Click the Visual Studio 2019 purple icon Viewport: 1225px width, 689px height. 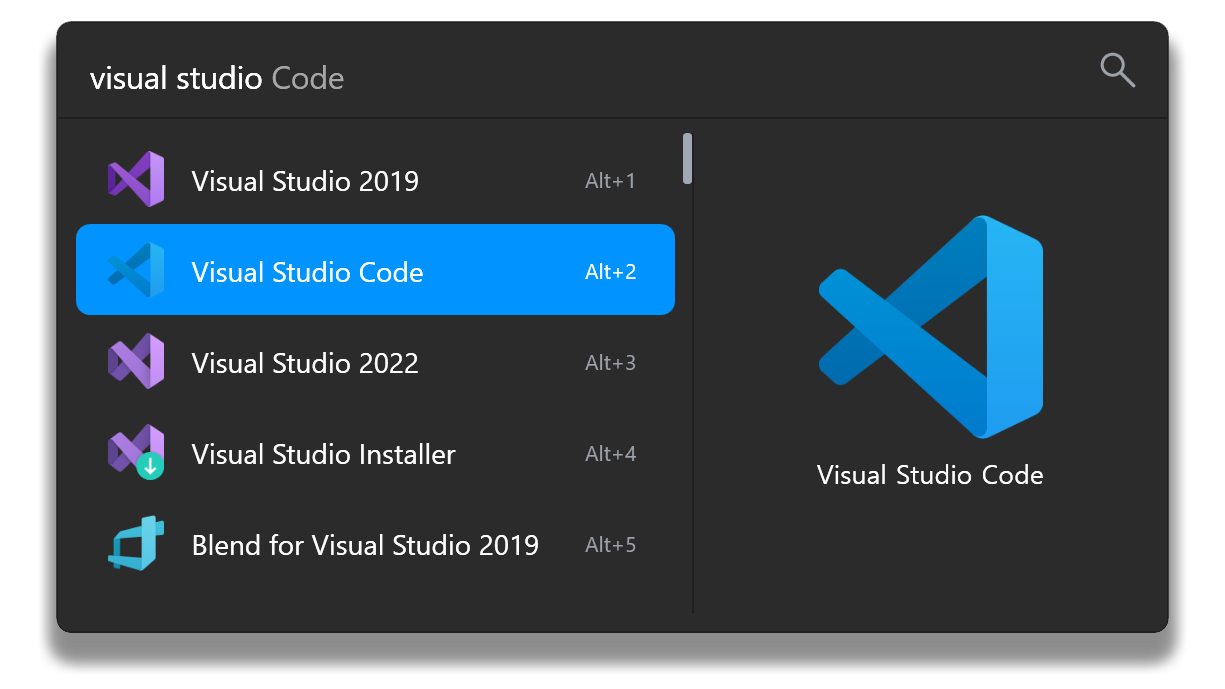click(136, 180)
